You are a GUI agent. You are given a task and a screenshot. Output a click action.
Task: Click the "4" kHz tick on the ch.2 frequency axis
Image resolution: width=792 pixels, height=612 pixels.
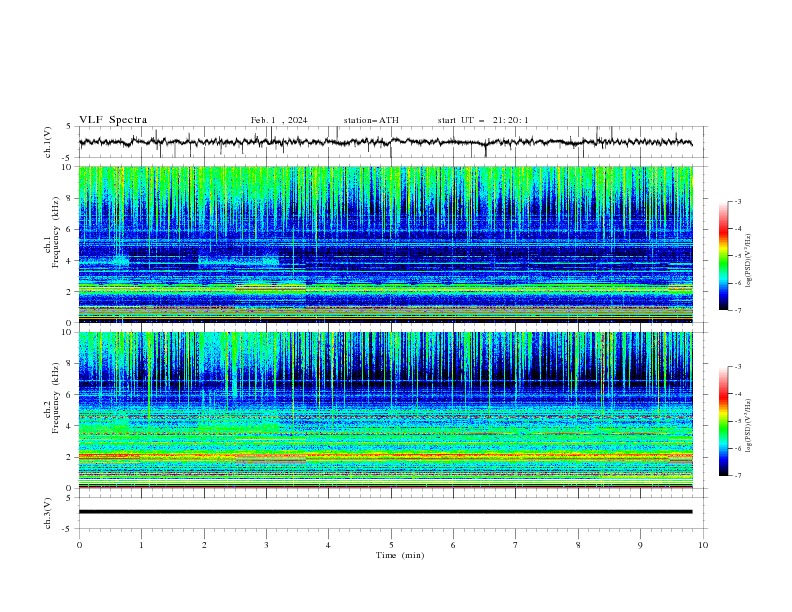[x=69, y=426]
